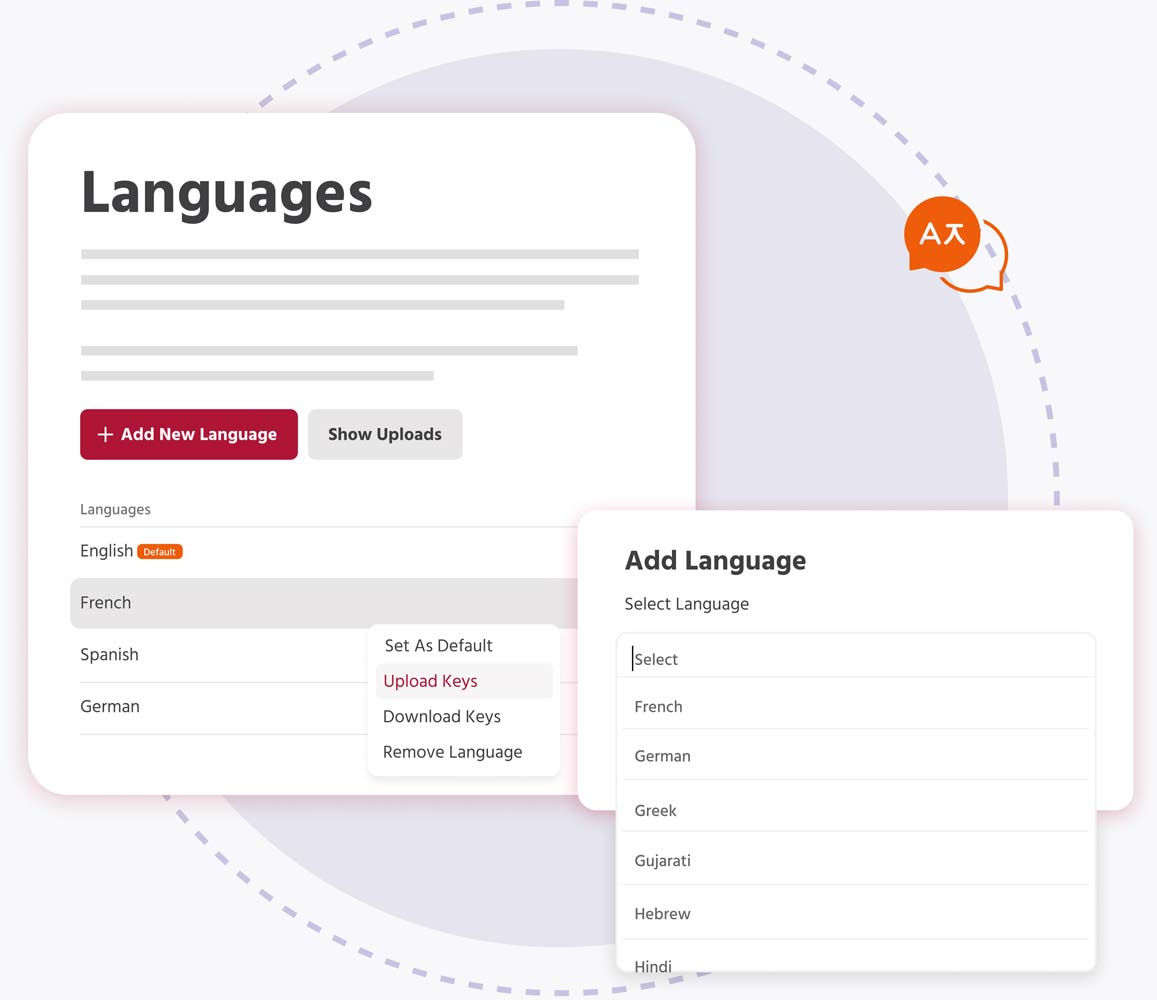Click the Languages column header
Viewport: 1157px width, 1000px height.
(115, 509)
